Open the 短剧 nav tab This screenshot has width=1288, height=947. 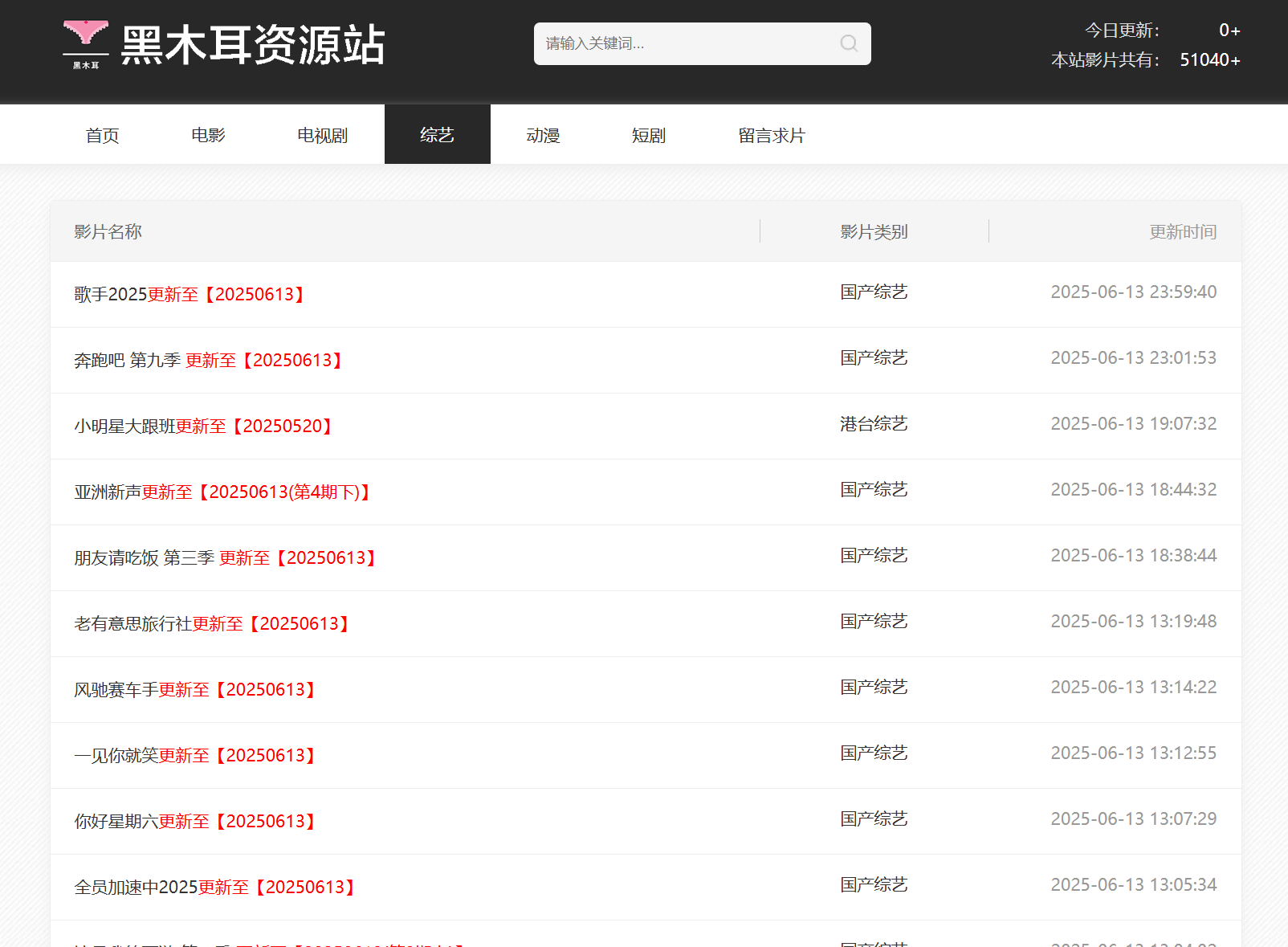click(649, 135)
